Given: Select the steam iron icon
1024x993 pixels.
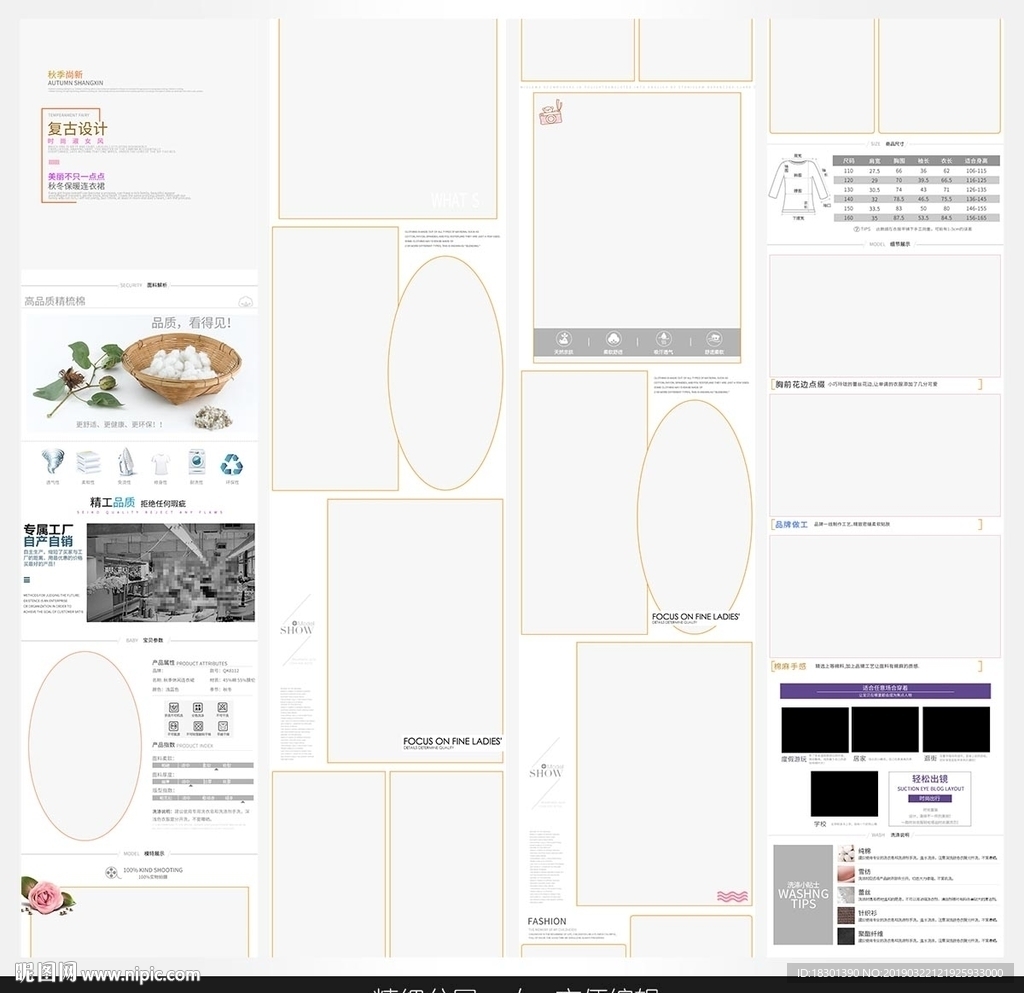Looking at the screenshot, I should coord(124,462).
